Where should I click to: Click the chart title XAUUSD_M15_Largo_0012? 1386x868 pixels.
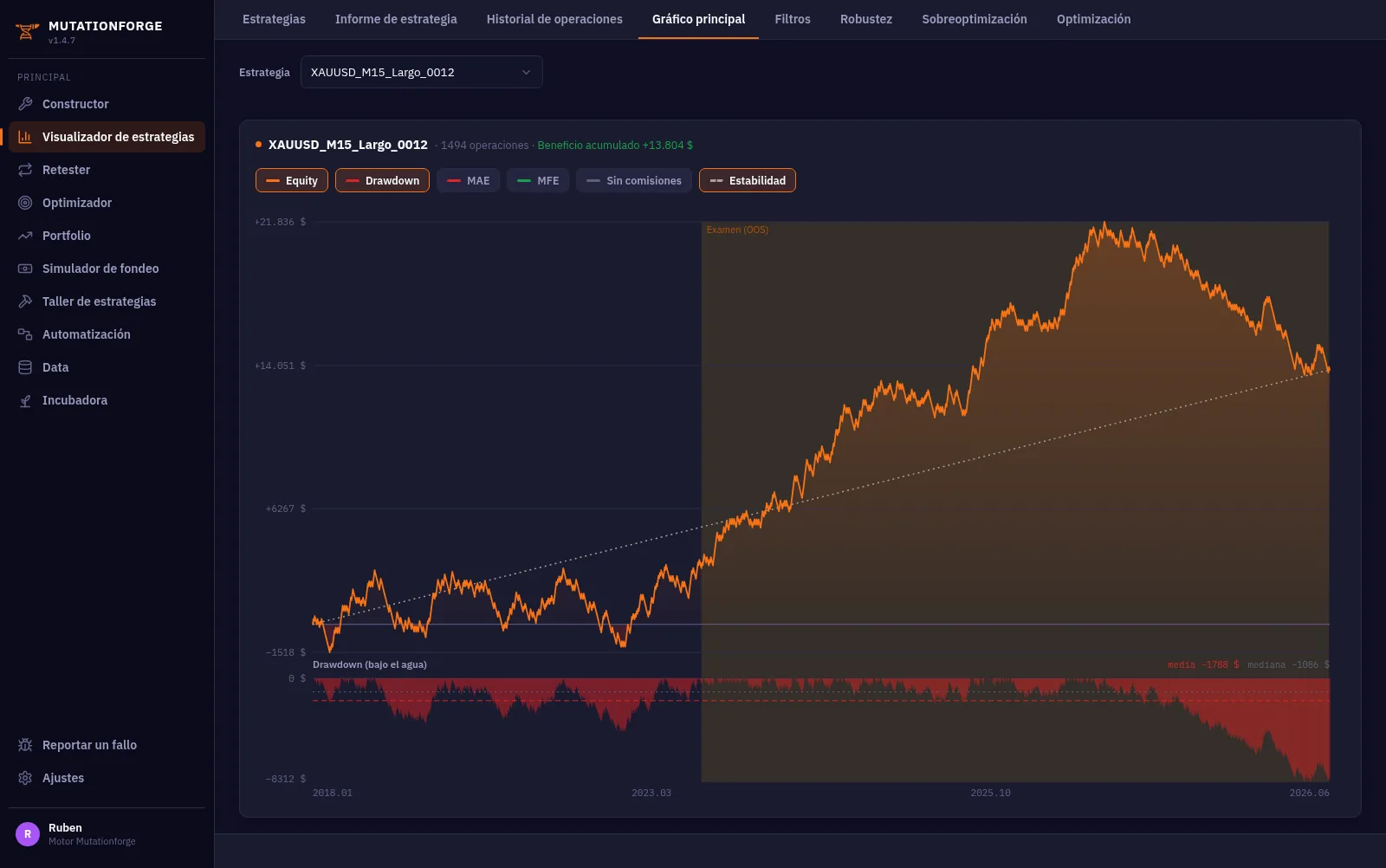click(348, 145)
